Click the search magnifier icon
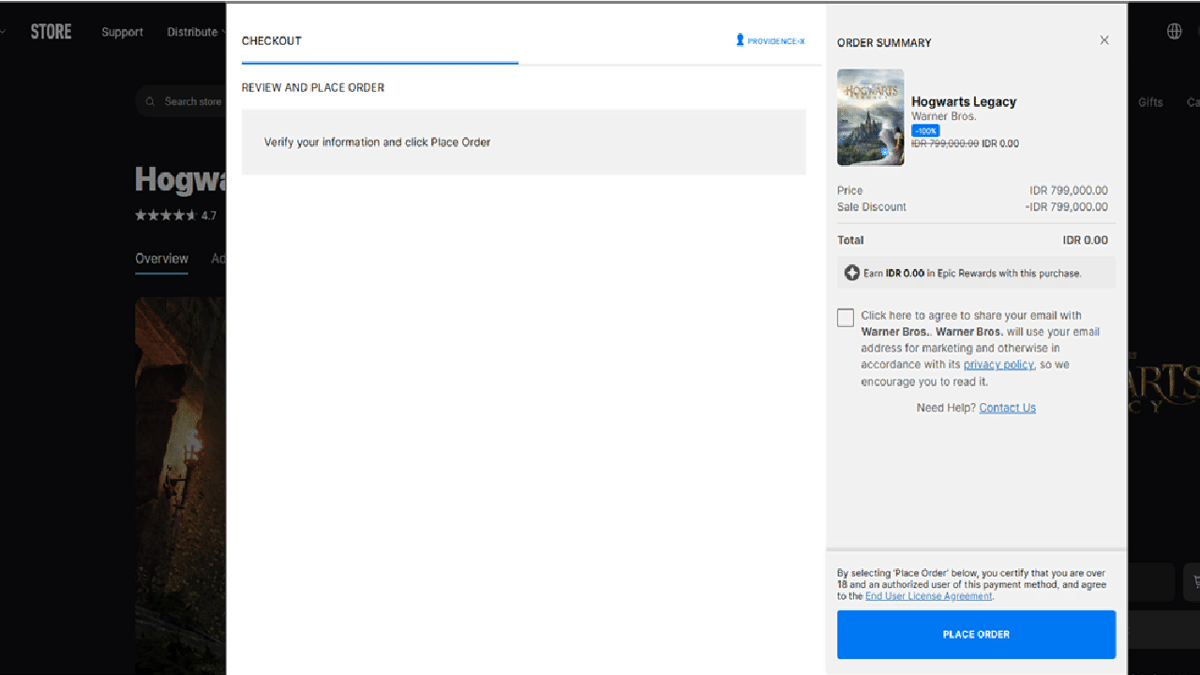This screenshot has width=1200, height=675. 151,102
